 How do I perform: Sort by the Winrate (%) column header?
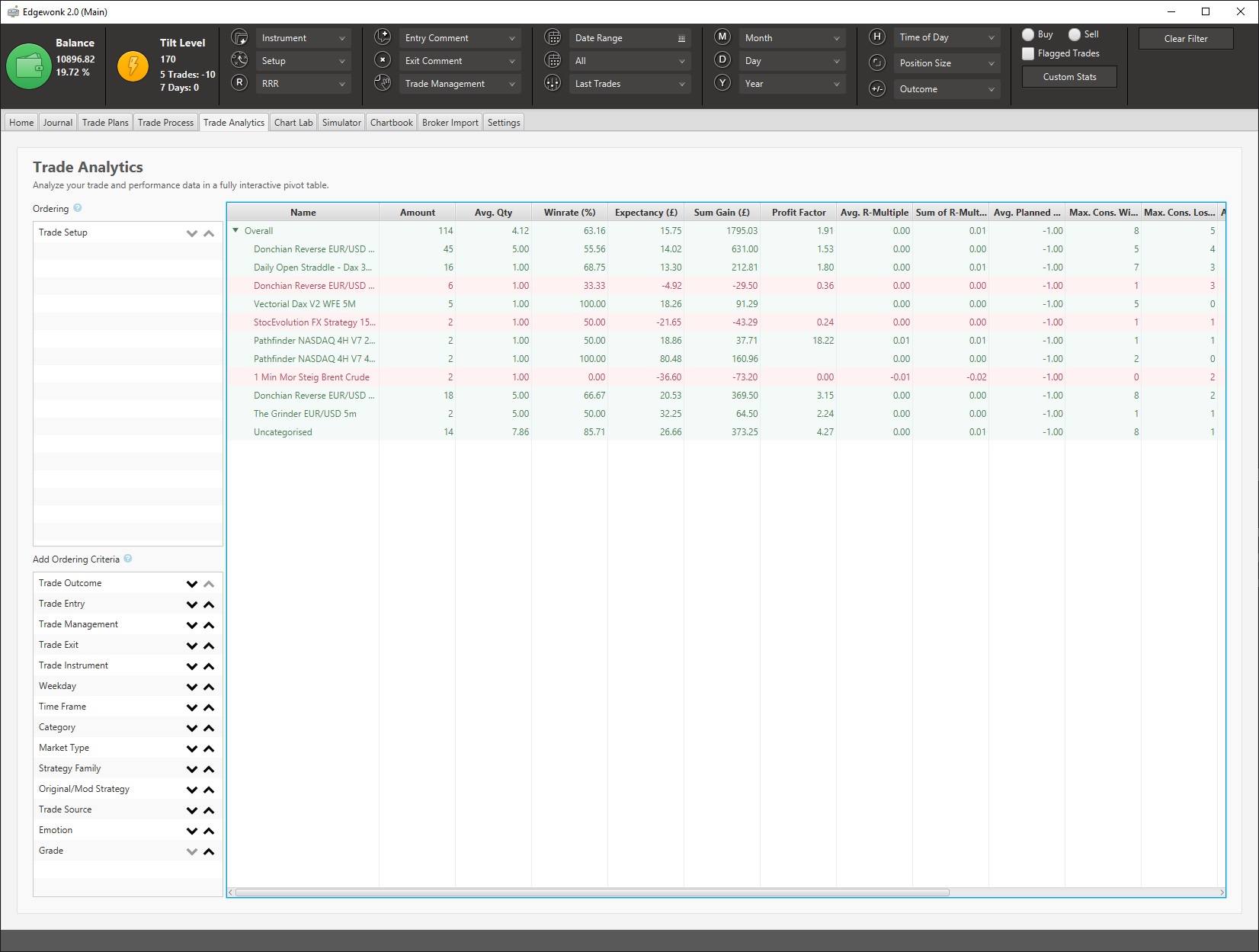click(x=569, y=213)
